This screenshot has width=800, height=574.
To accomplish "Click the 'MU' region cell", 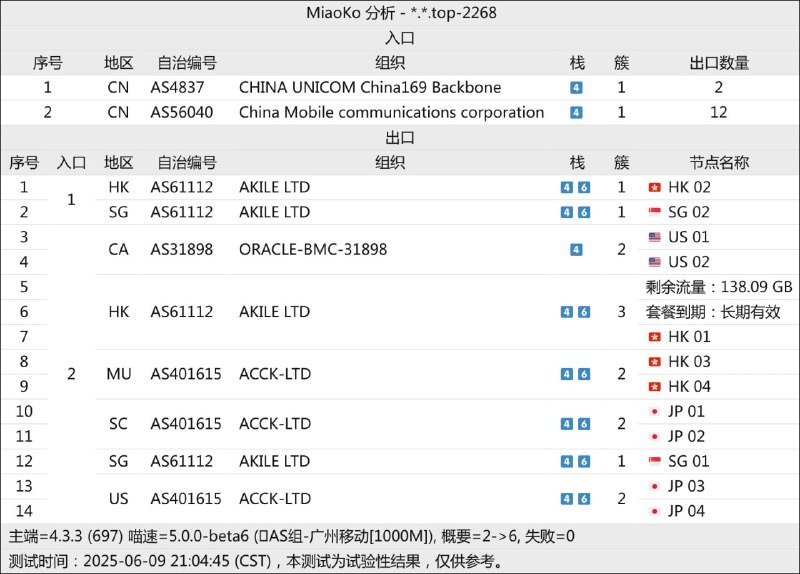I will (x=118, y=374).
